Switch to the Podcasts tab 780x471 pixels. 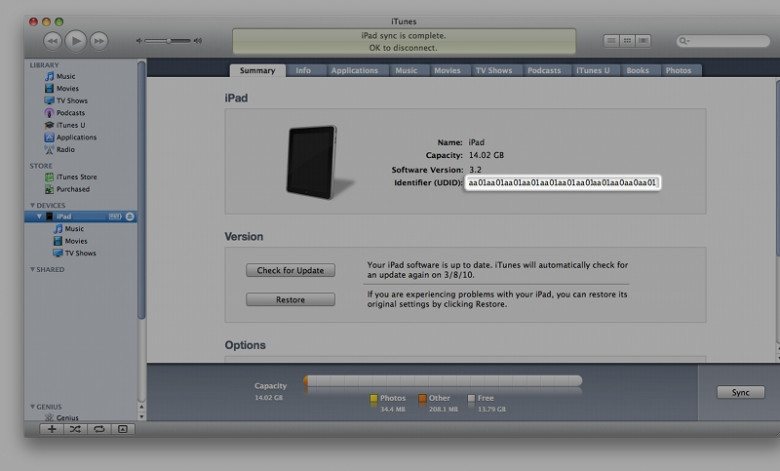click(544, 71)
